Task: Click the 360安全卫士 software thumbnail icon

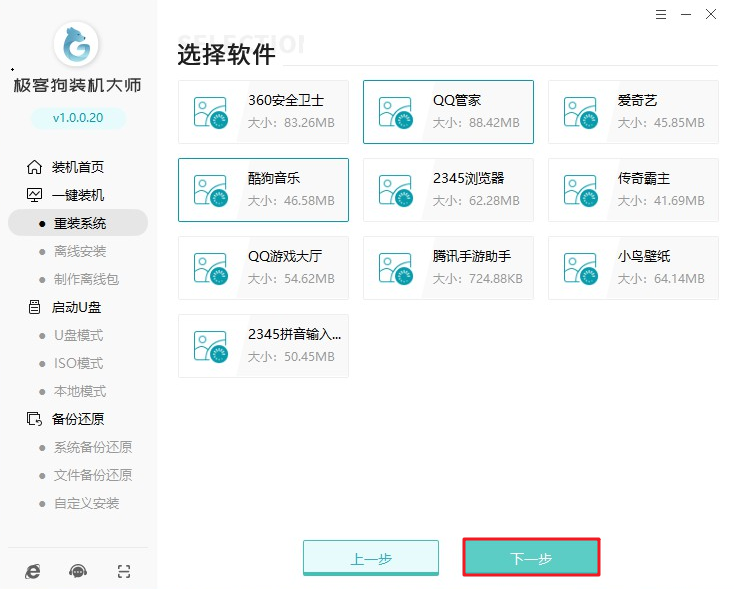Action: point(209,111)
